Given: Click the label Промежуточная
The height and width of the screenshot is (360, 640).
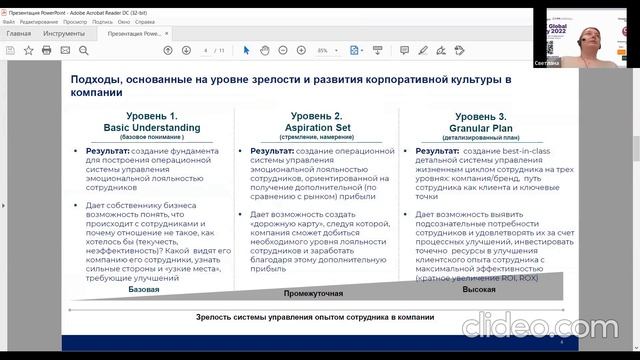Looking at the screenshot, I should (x=313, y=293).
